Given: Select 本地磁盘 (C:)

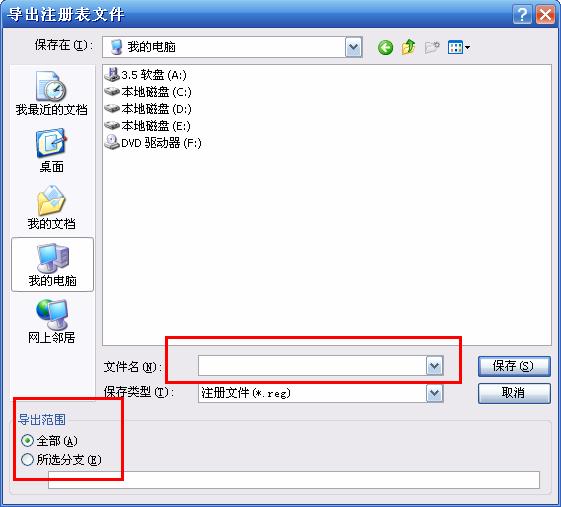Looking at the screenshot, I should 148,92.
